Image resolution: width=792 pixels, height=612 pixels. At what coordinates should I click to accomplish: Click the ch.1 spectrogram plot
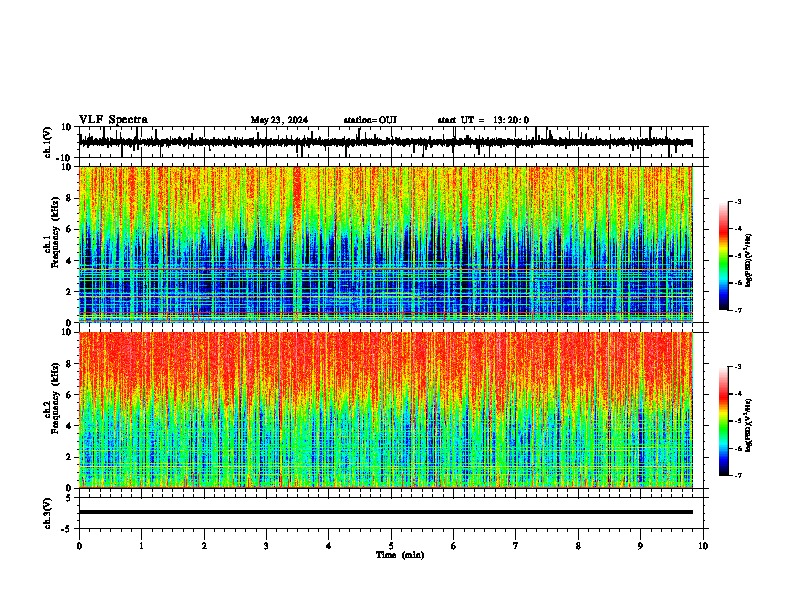click(386, 244)
